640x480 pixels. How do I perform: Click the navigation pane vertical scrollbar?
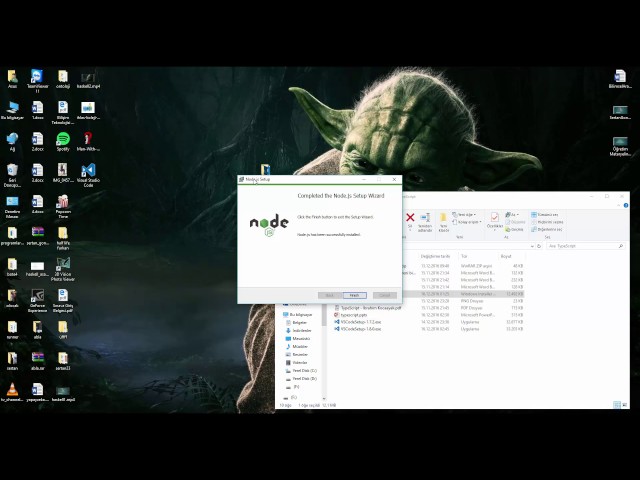point(324,353)
